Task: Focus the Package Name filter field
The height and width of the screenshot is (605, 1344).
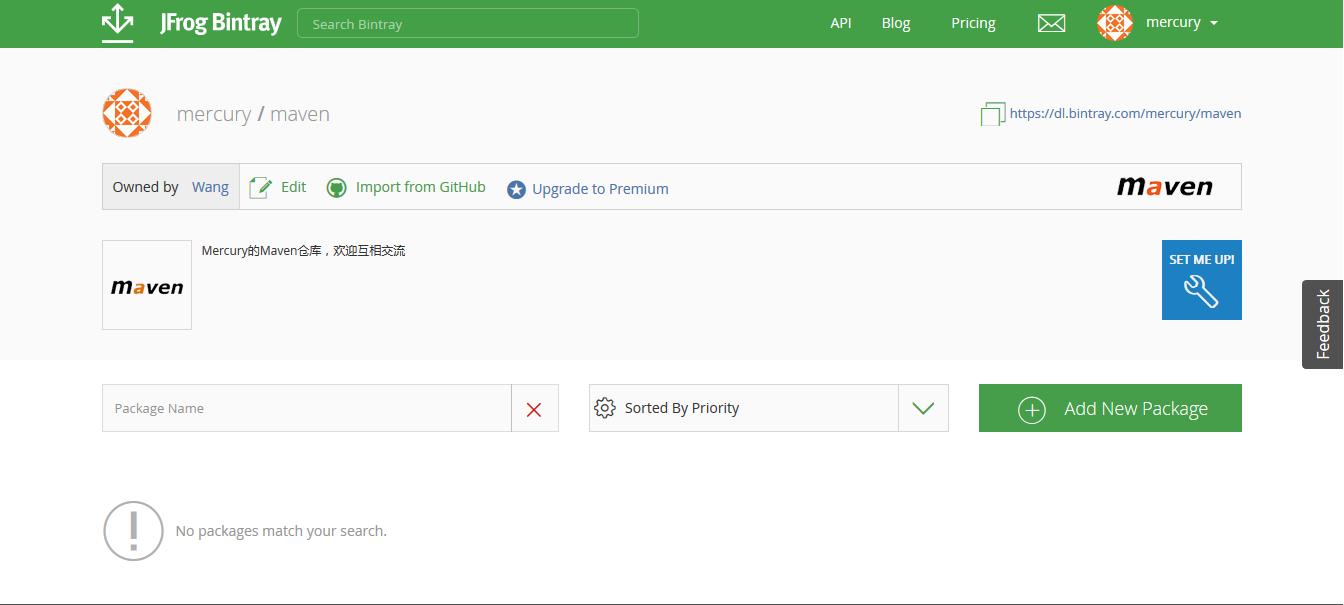Action: (307, 408)
